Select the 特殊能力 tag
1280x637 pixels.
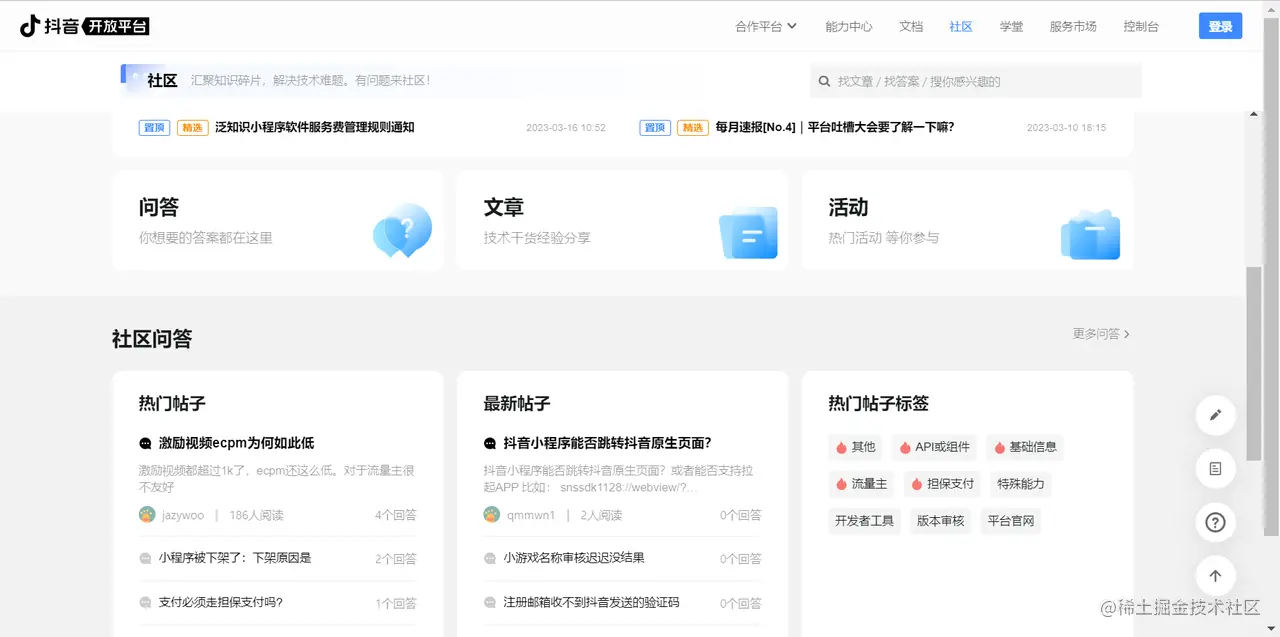point(1020,484)
